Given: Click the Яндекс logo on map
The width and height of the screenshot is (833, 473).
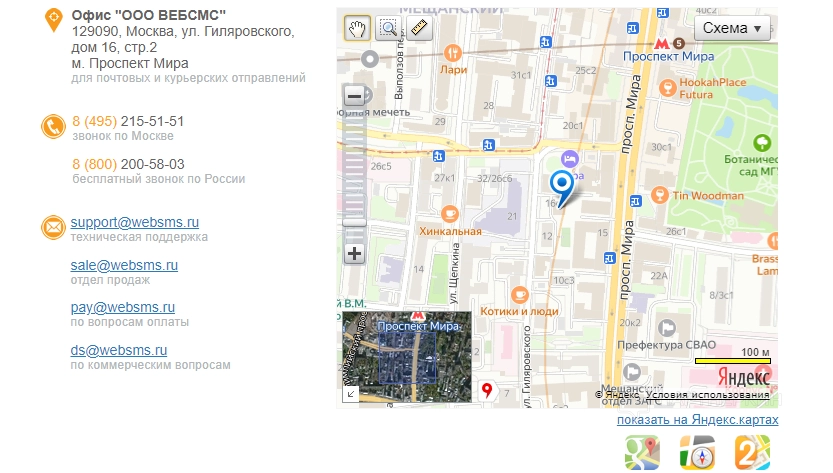Looking at the screenshot, I should coord(744,377).
